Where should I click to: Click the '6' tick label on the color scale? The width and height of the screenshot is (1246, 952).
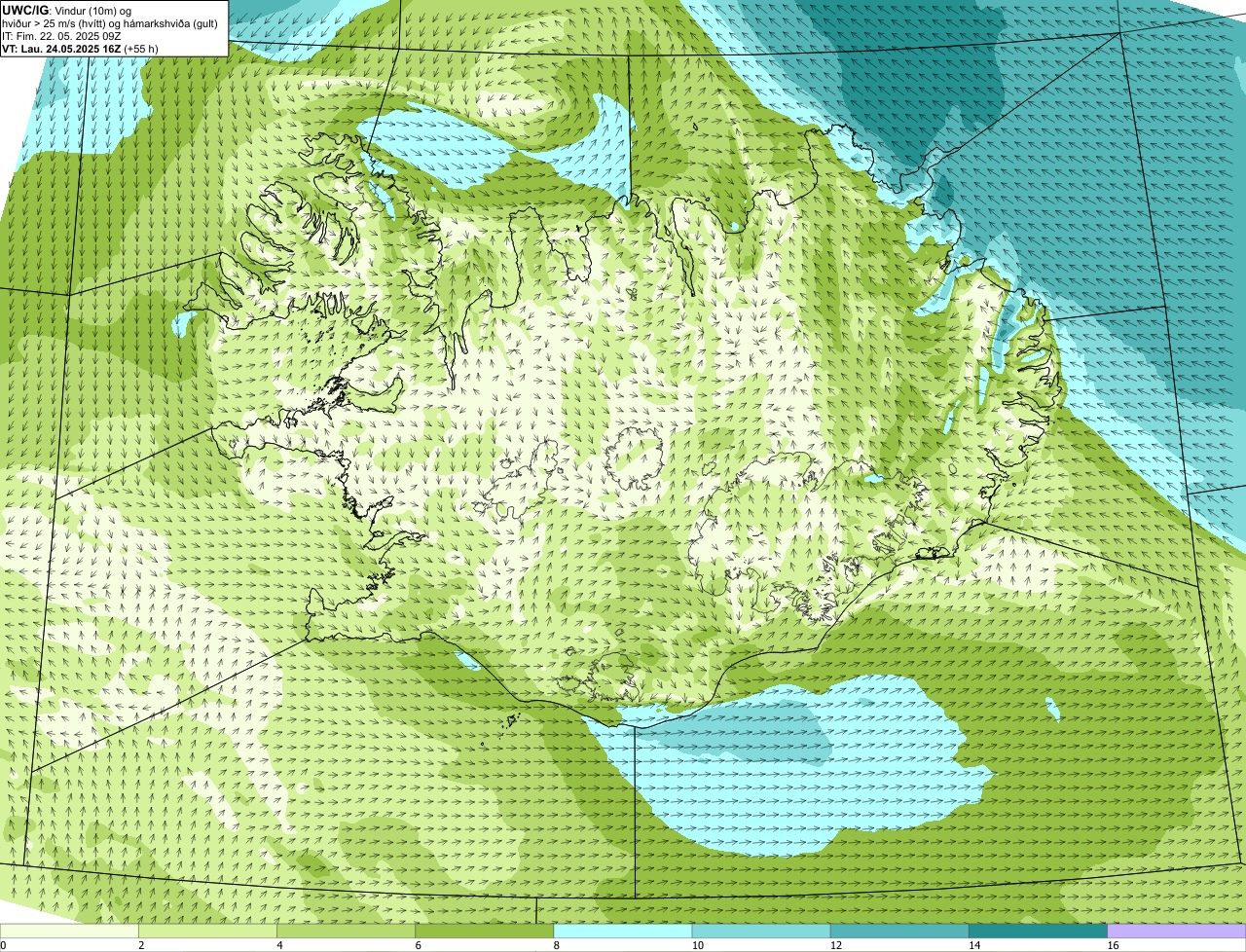(418, 945)
